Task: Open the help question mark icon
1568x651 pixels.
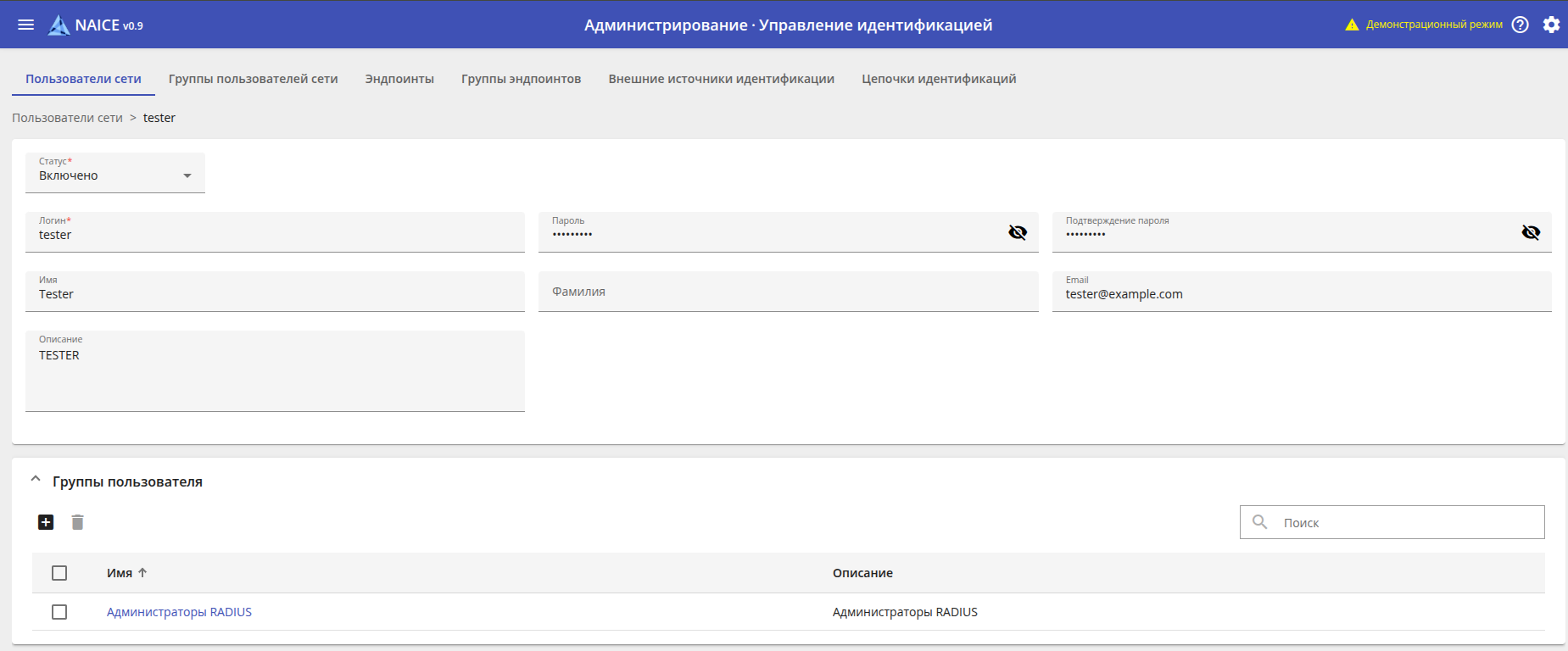Action: (1521, 25)
